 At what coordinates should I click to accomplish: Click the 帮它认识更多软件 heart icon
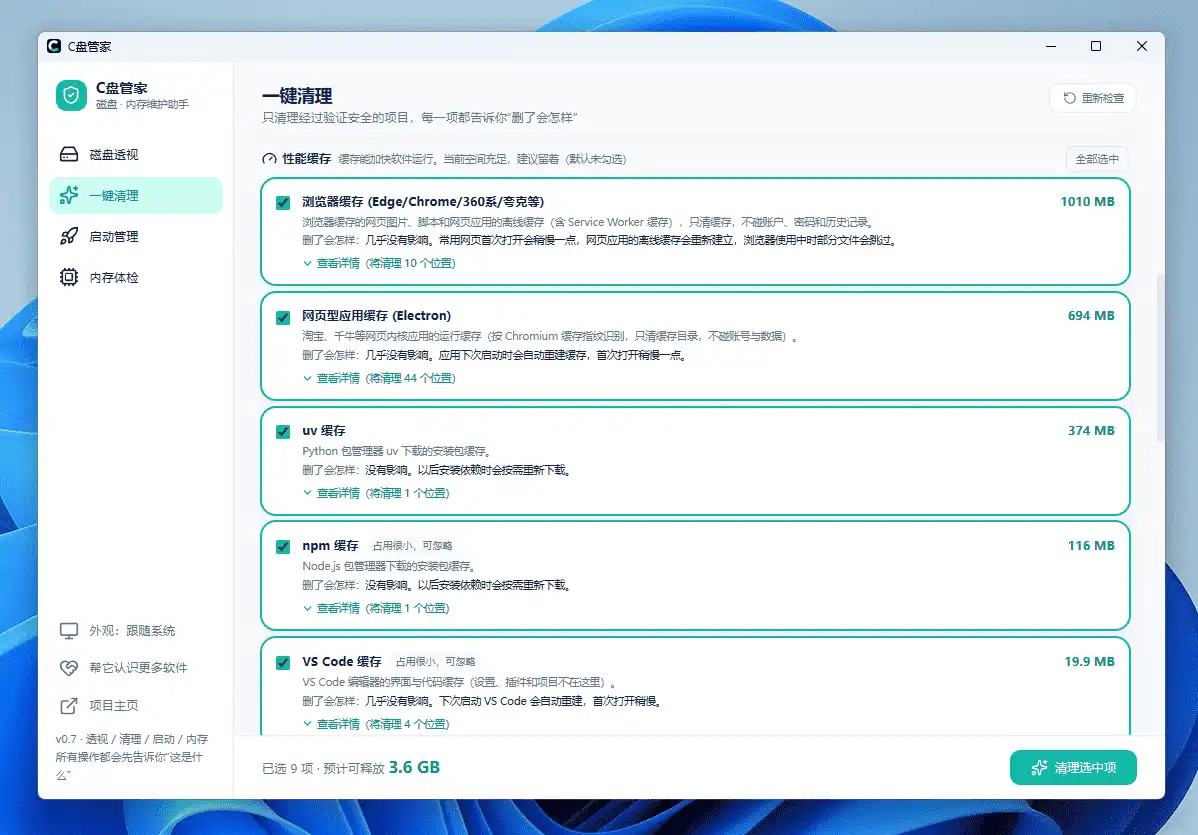(x=69, y=668)
